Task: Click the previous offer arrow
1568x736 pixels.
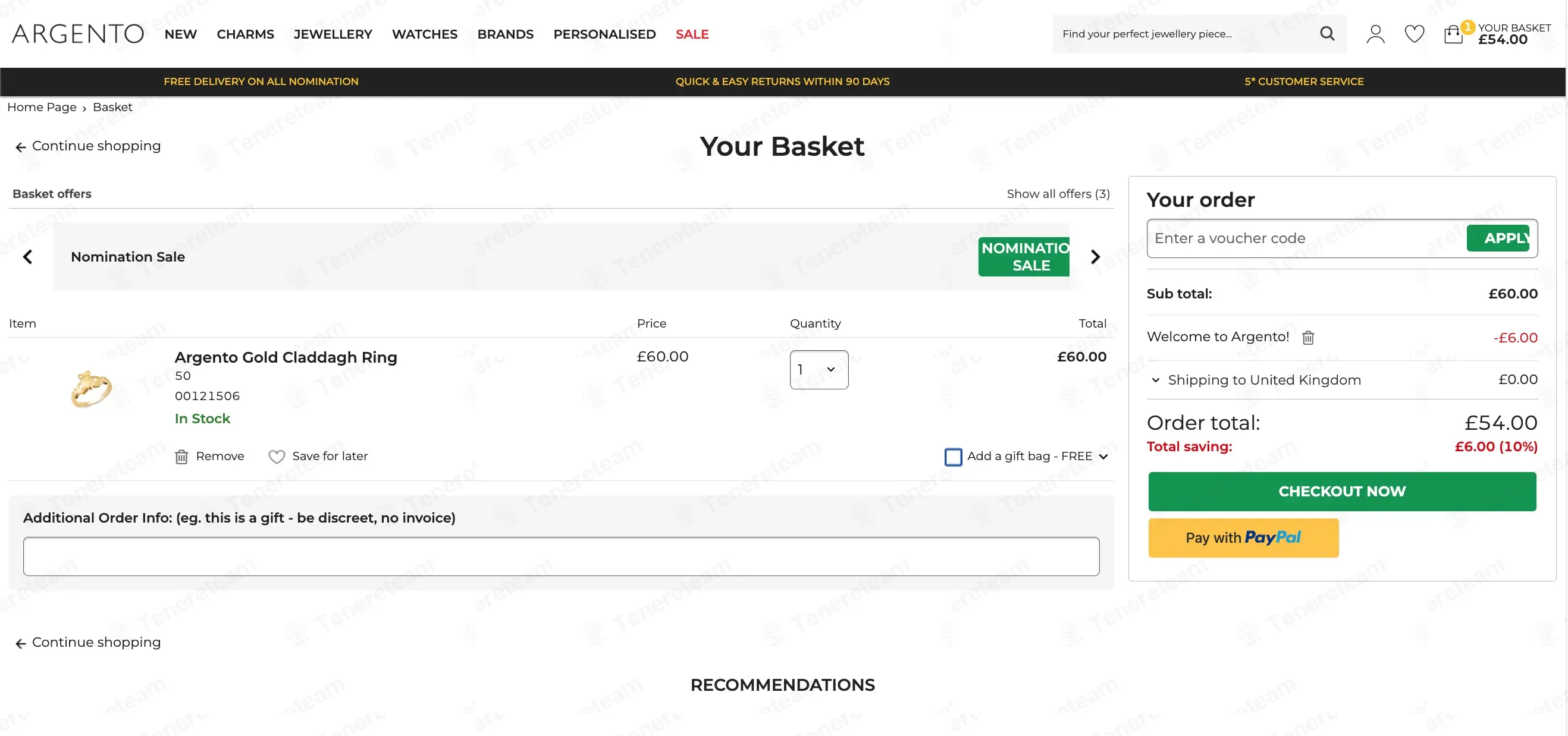Action: click(x=27, y=257)
